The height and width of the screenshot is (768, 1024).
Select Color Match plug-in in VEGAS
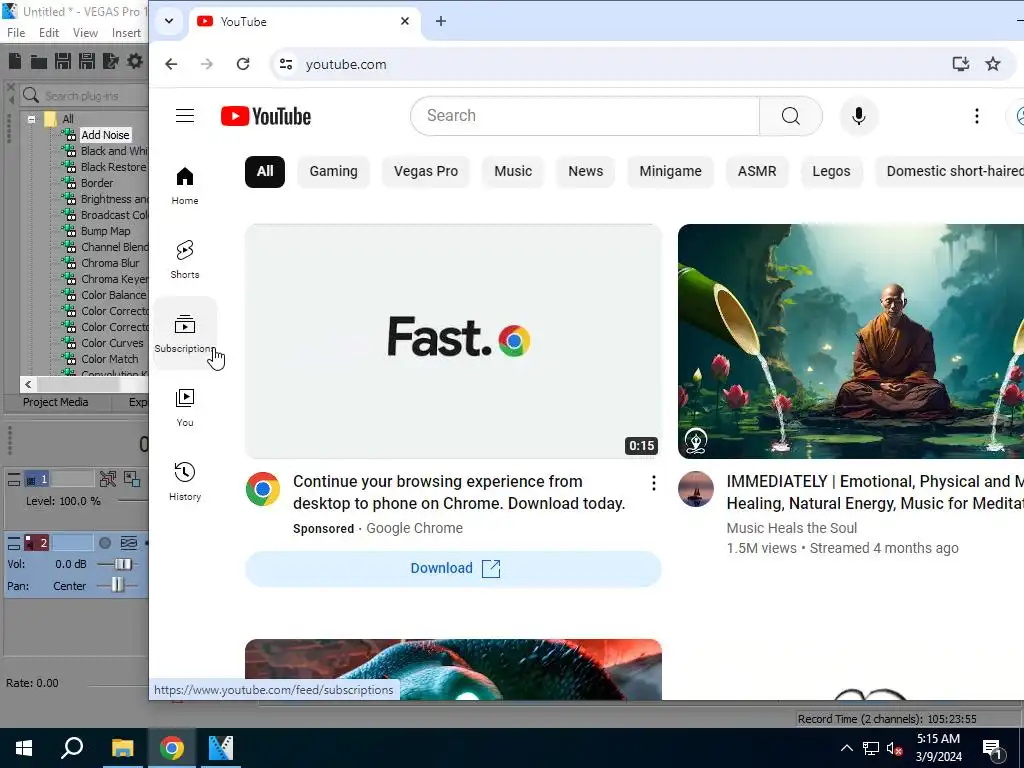click(x=109, y=359)
